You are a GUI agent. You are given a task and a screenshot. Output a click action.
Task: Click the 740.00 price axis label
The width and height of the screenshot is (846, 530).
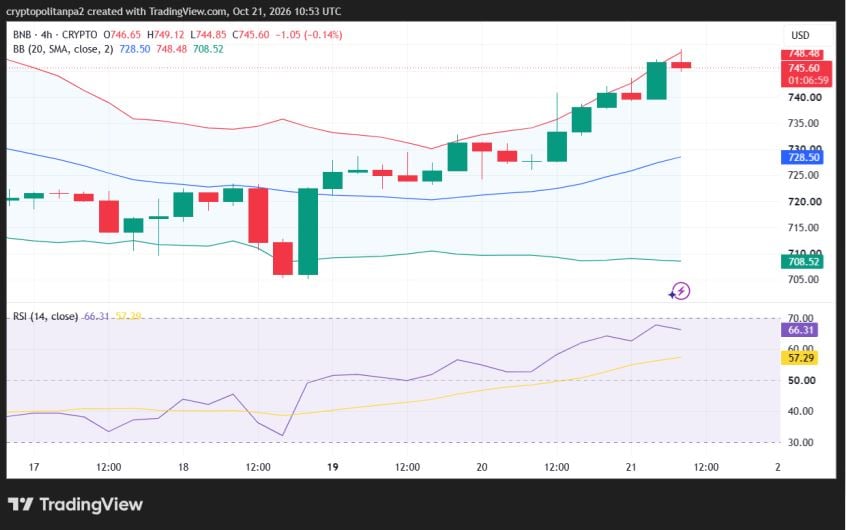point(804,98)
